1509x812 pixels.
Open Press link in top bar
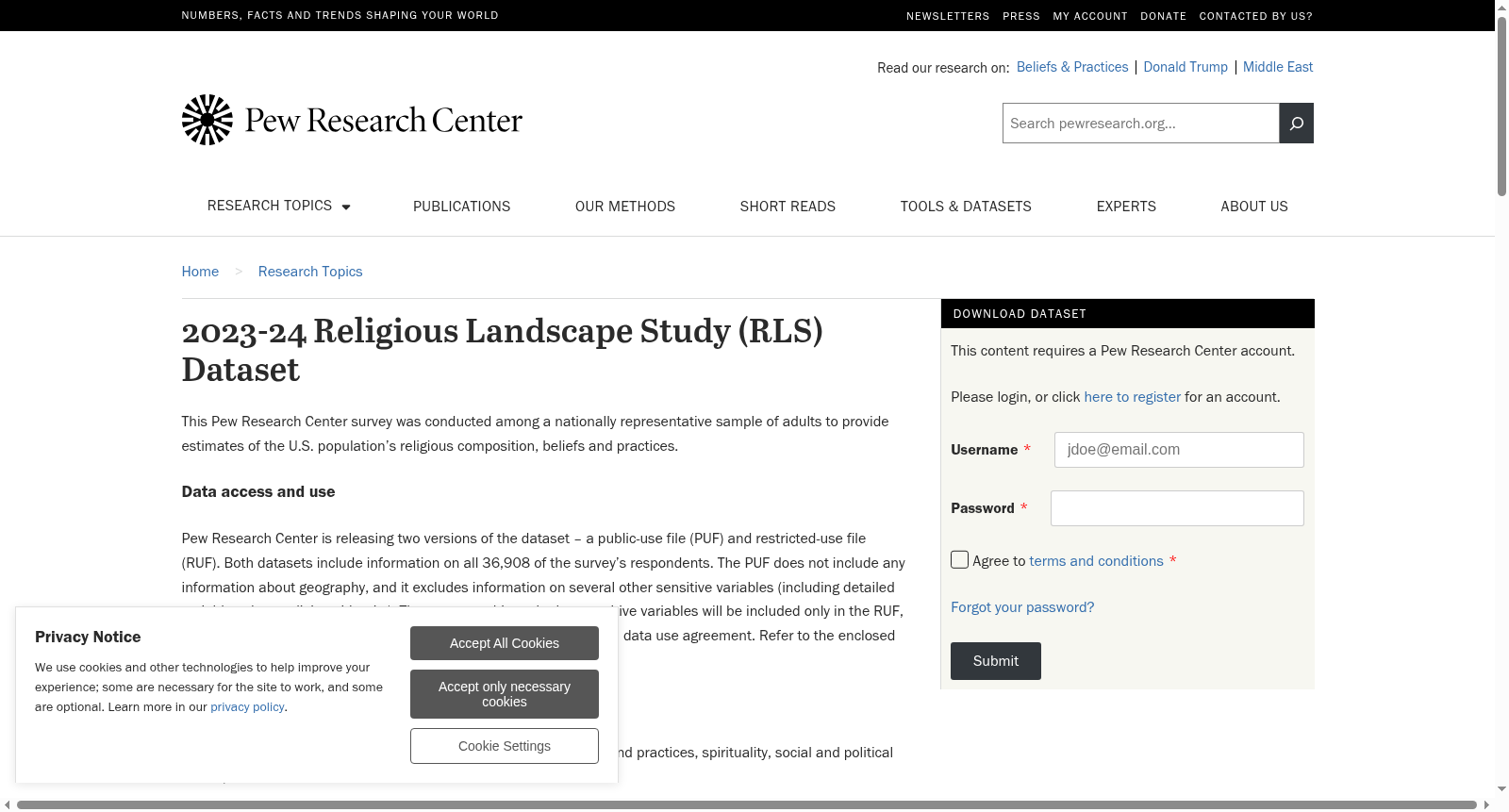(1021, 16)
